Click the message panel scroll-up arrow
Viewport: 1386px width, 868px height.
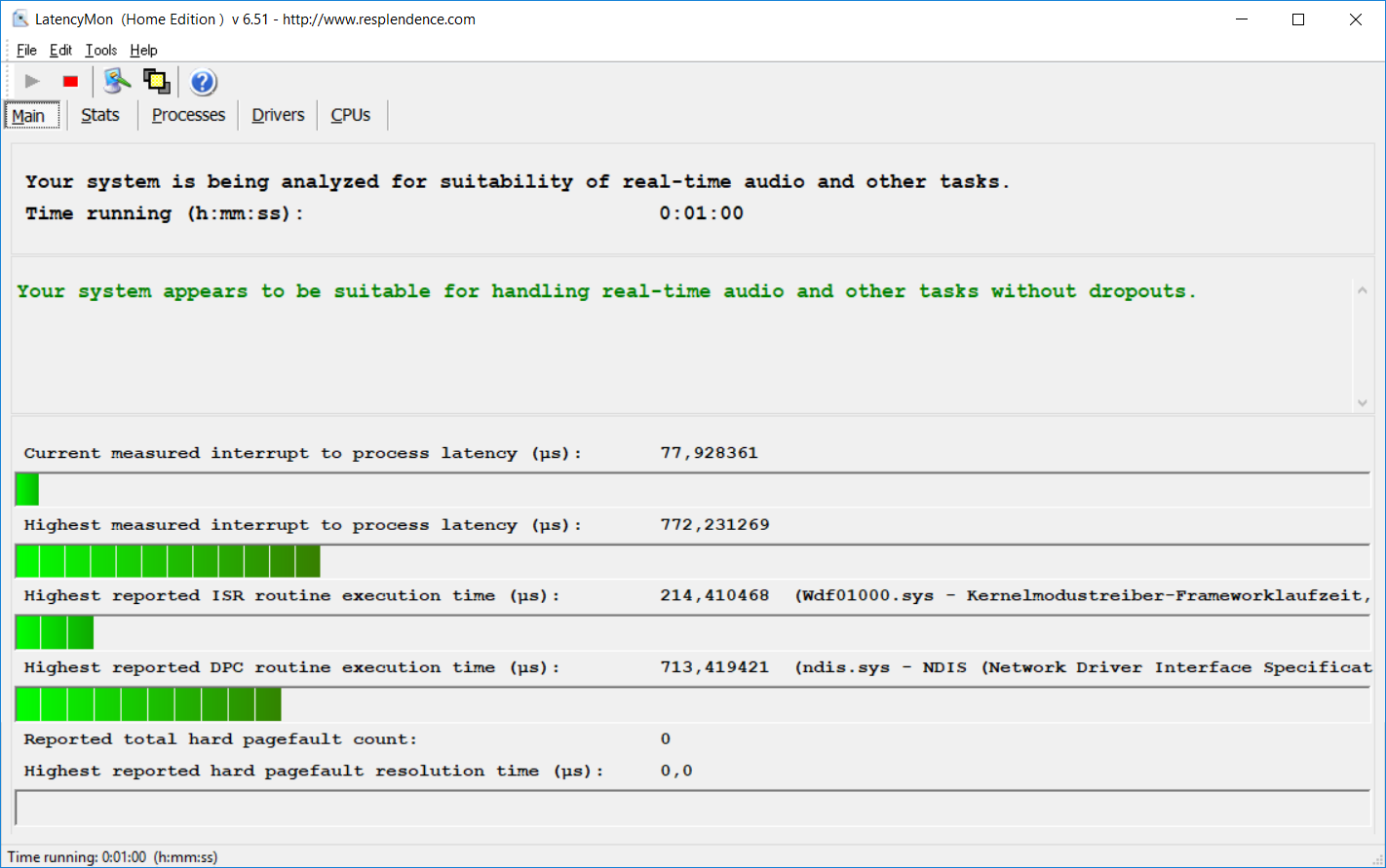(1362, 289)
